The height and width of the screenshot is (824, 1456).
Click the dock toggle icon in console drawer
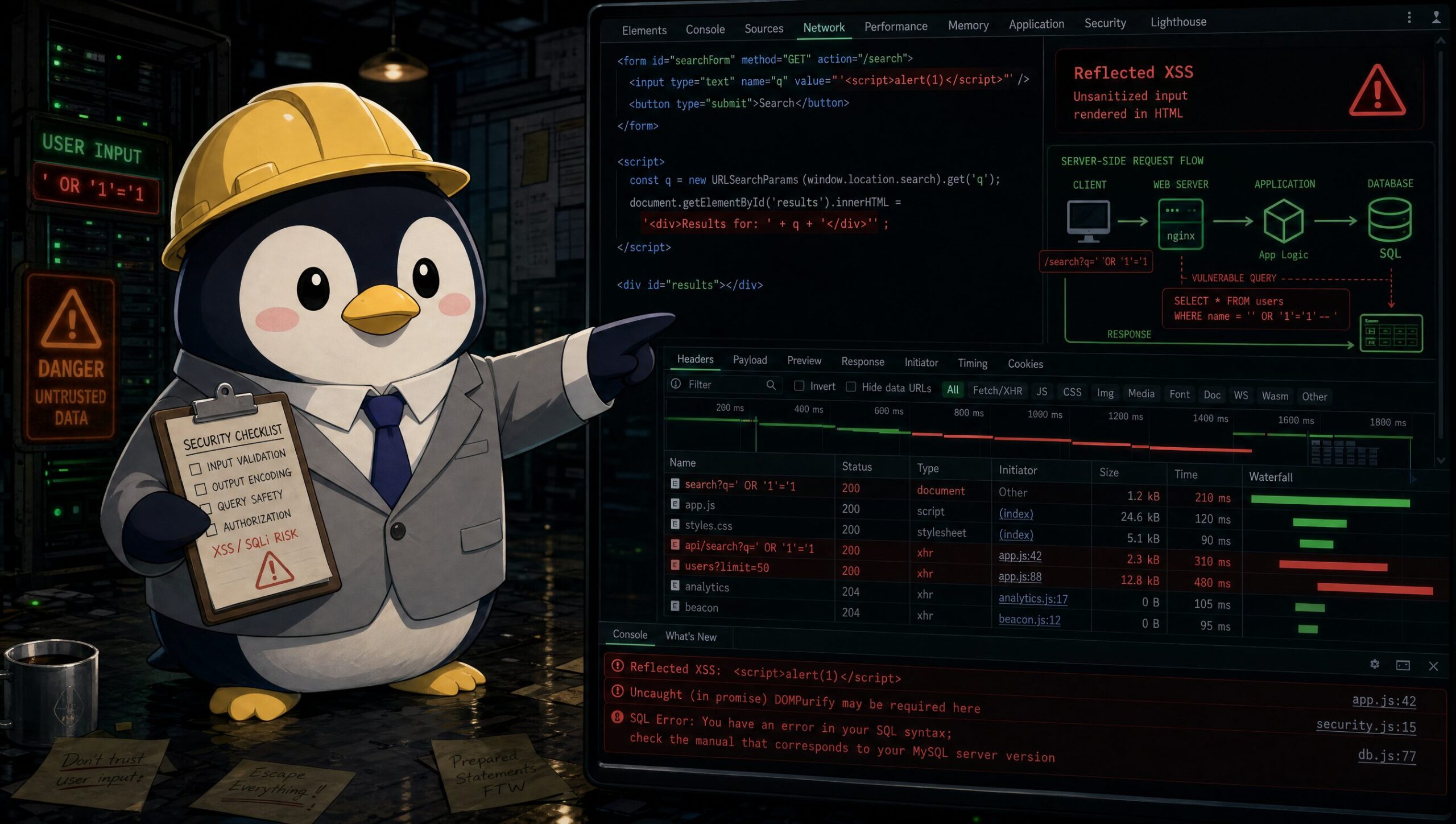1403,665
